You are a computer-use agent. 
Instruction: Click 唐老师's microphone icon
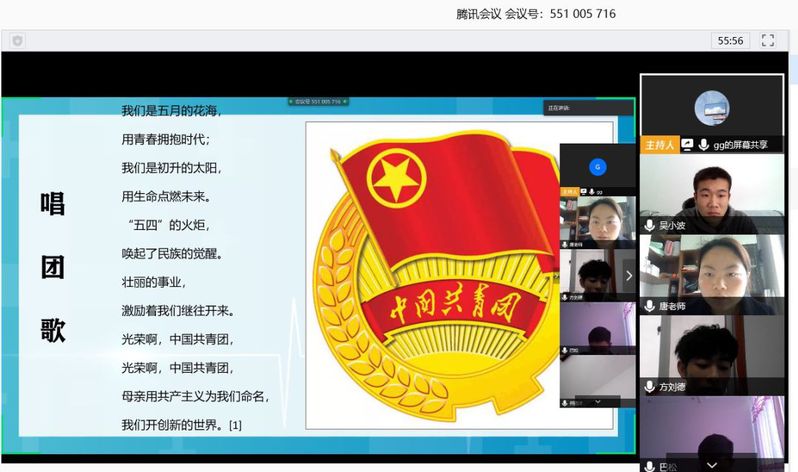pyautogui.click(x=649, y=306)
